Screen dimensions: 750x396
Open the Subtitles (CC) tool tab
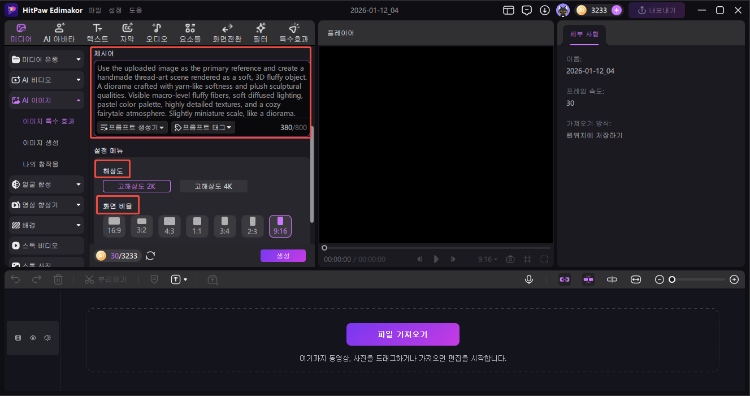click(x=127, y=33)
